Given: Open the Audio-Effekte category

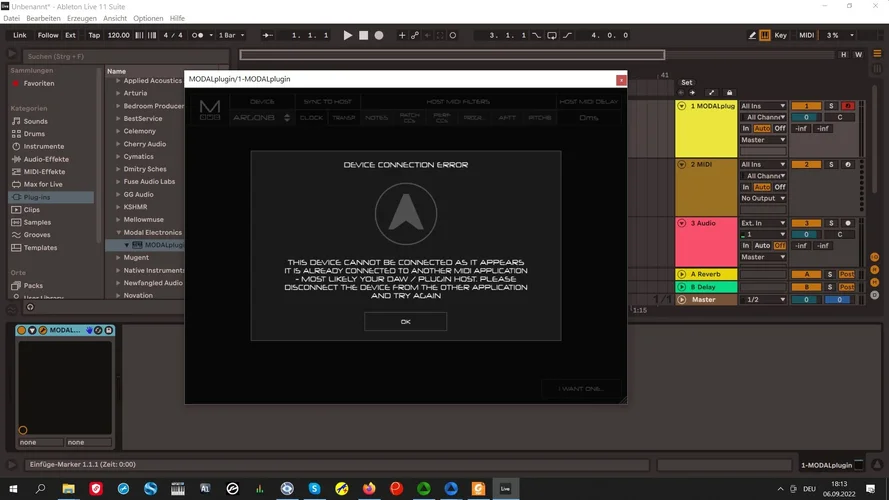Looking at the screenshot, I should pyautogui.click(x=46, y=159).
